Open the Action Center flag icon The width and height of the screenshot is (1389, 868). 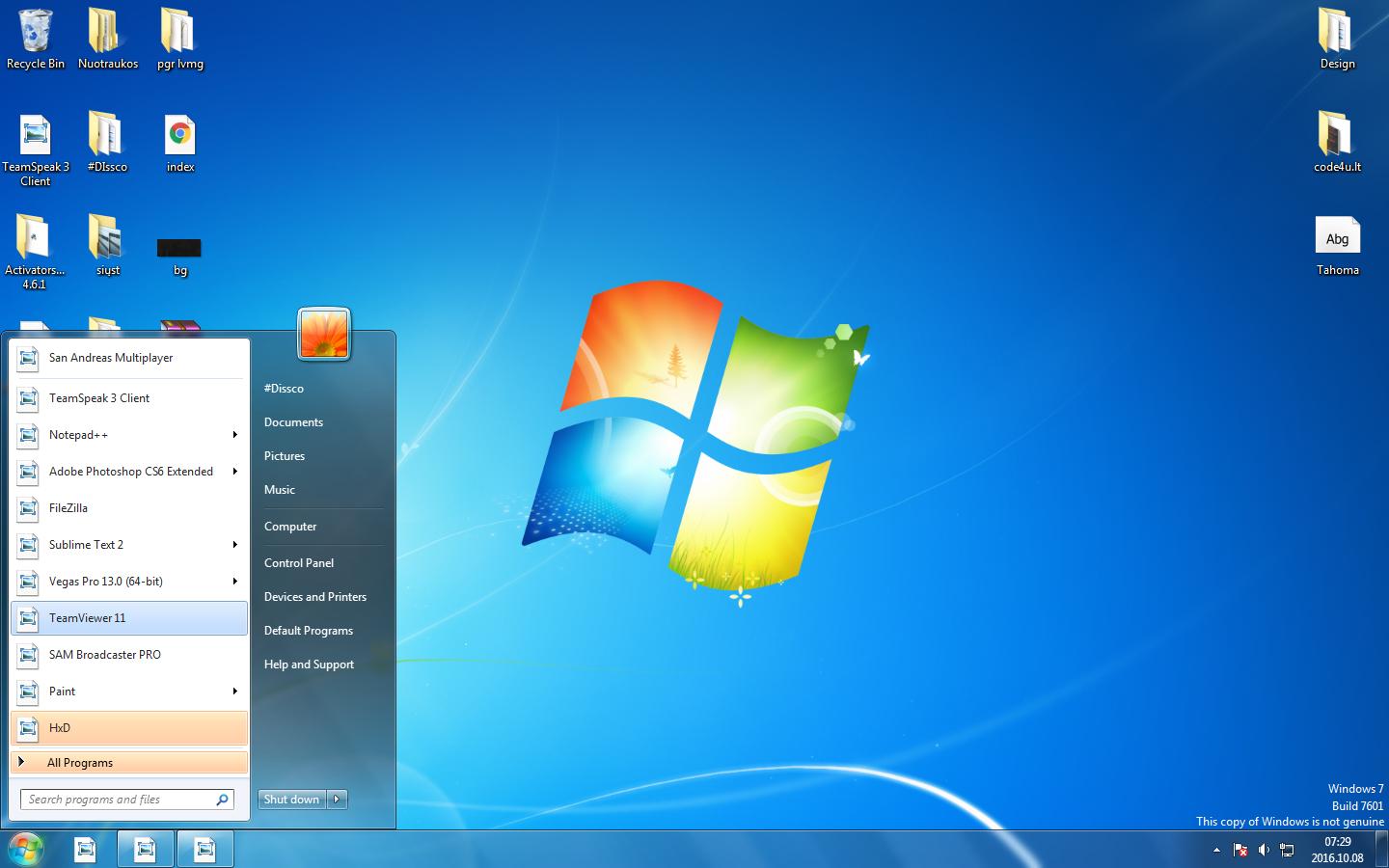[x=1240, y=850]
